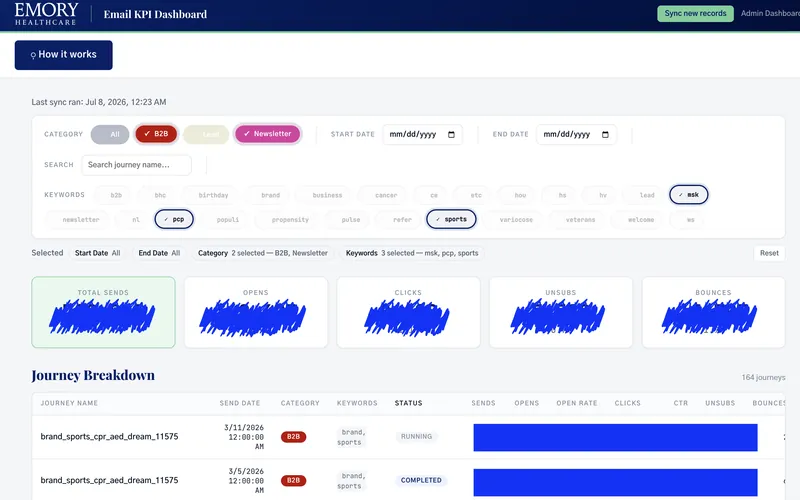Image resolution: width=800 pixels, height=500 pixels.
Task: Sort by the Sends column header
Action: point(483,403)
